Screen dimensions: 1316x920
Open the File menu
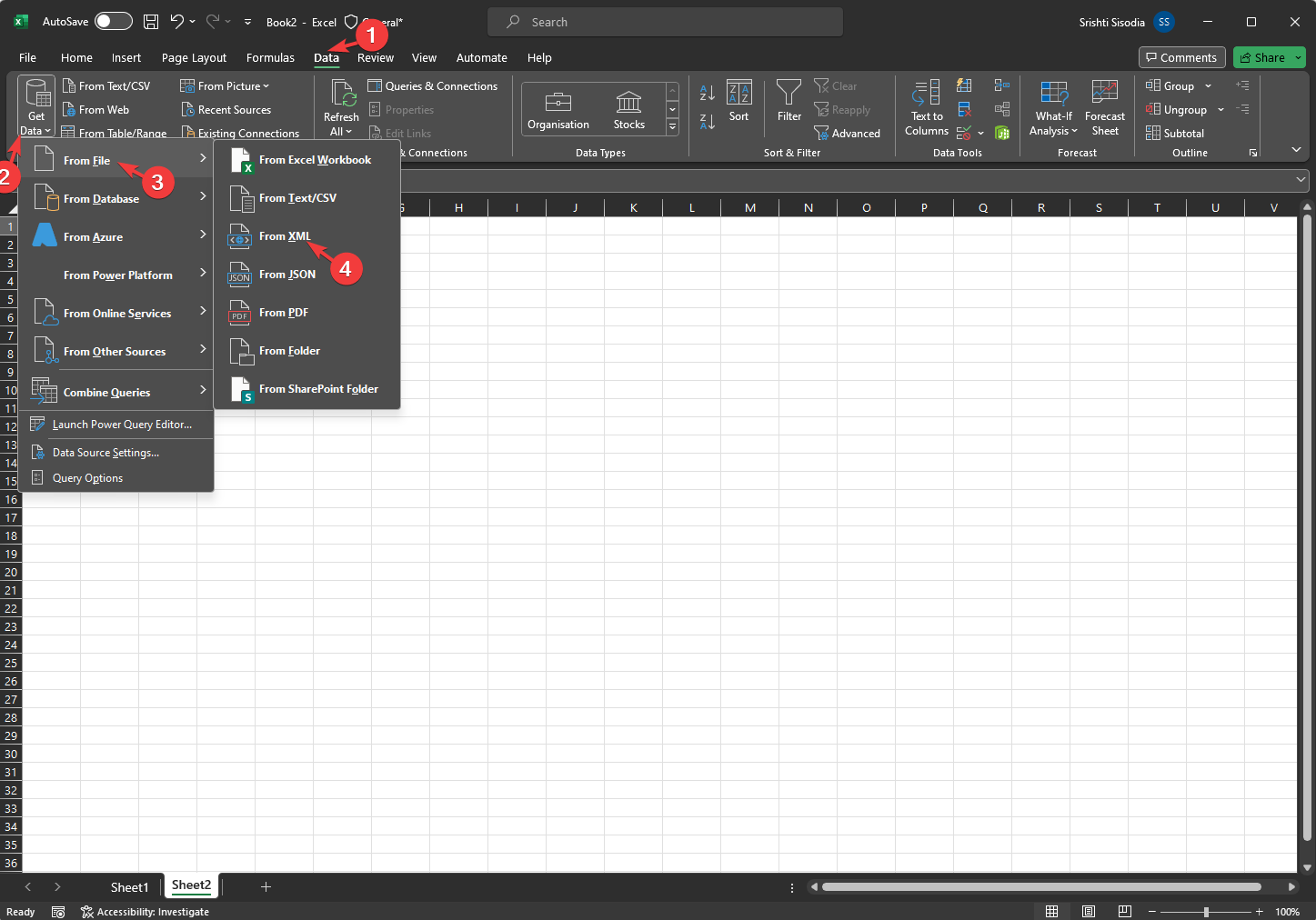27,57
